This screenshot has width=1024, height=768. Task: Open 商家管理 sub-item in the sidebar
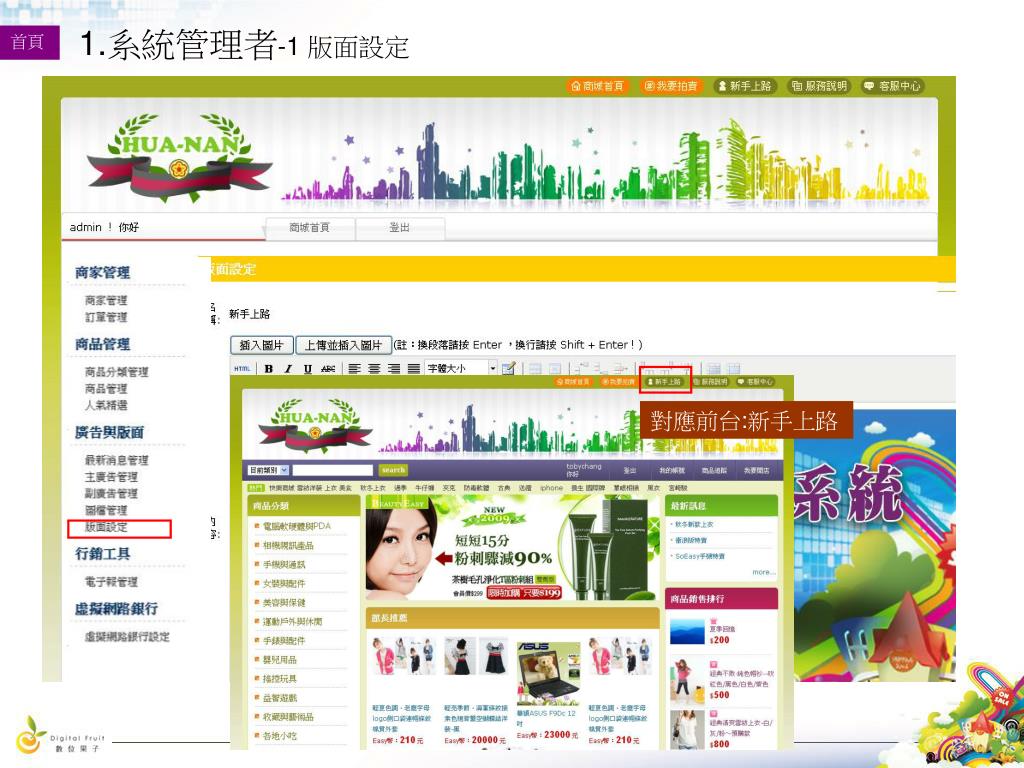tap(106, 300)
